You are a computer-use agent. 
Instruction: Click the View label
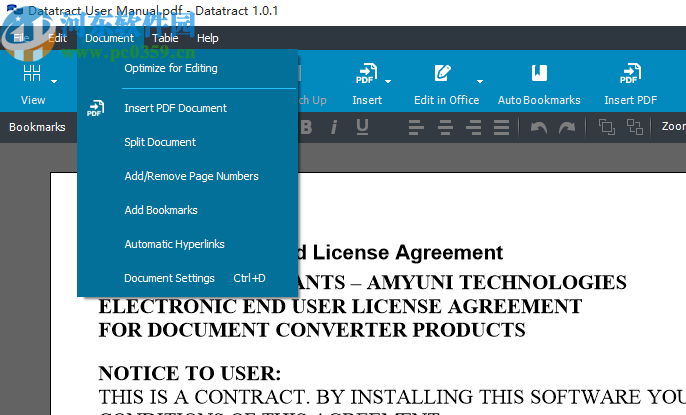point(33,100)
